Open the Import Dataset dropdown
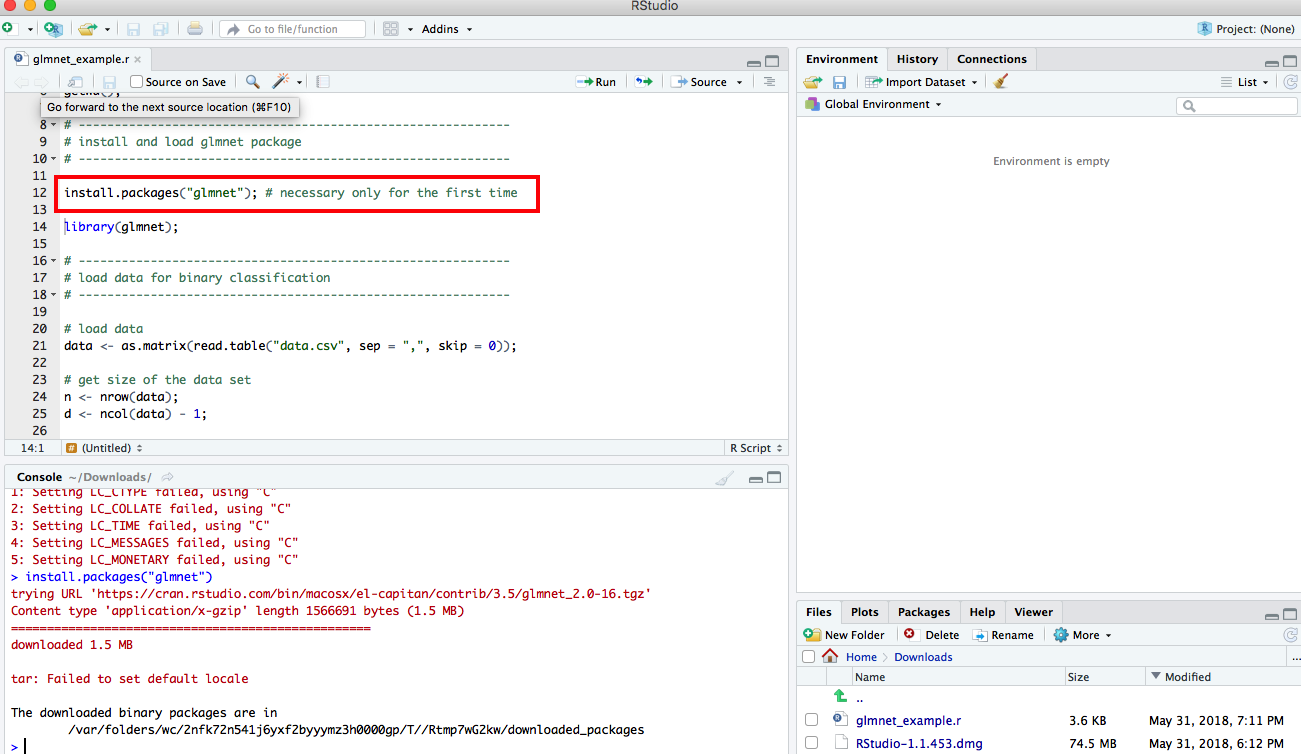 point(923,82)
